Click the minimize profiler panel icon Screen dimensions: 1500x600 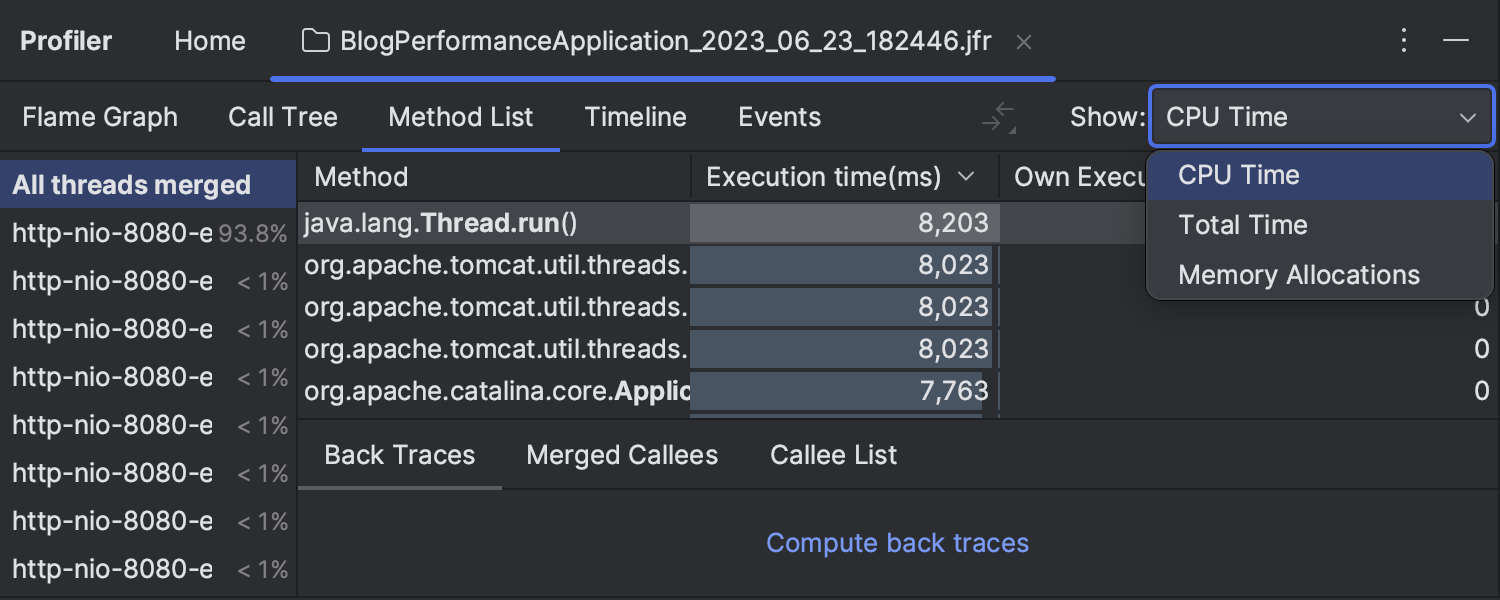pos(1456,41)
